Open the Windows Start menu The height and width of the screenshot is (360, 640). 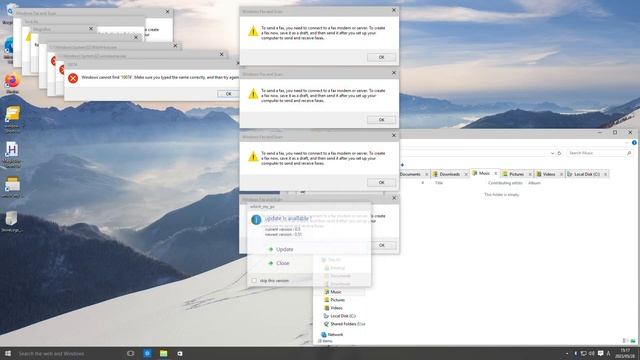tap(8, 353)
